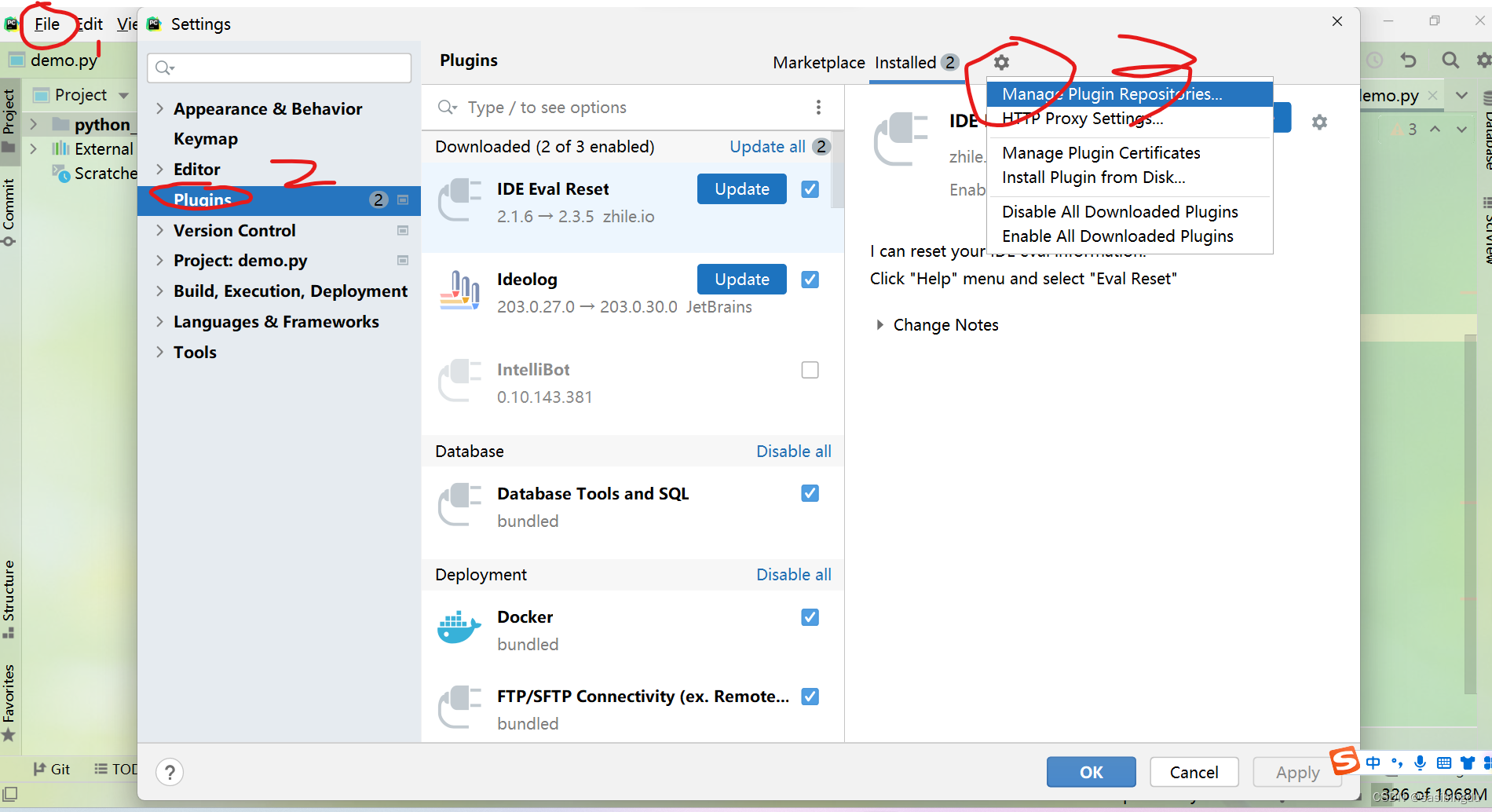Click the settings search field
The width and height of the screenshot is (1492, 812).
[279, 68]
